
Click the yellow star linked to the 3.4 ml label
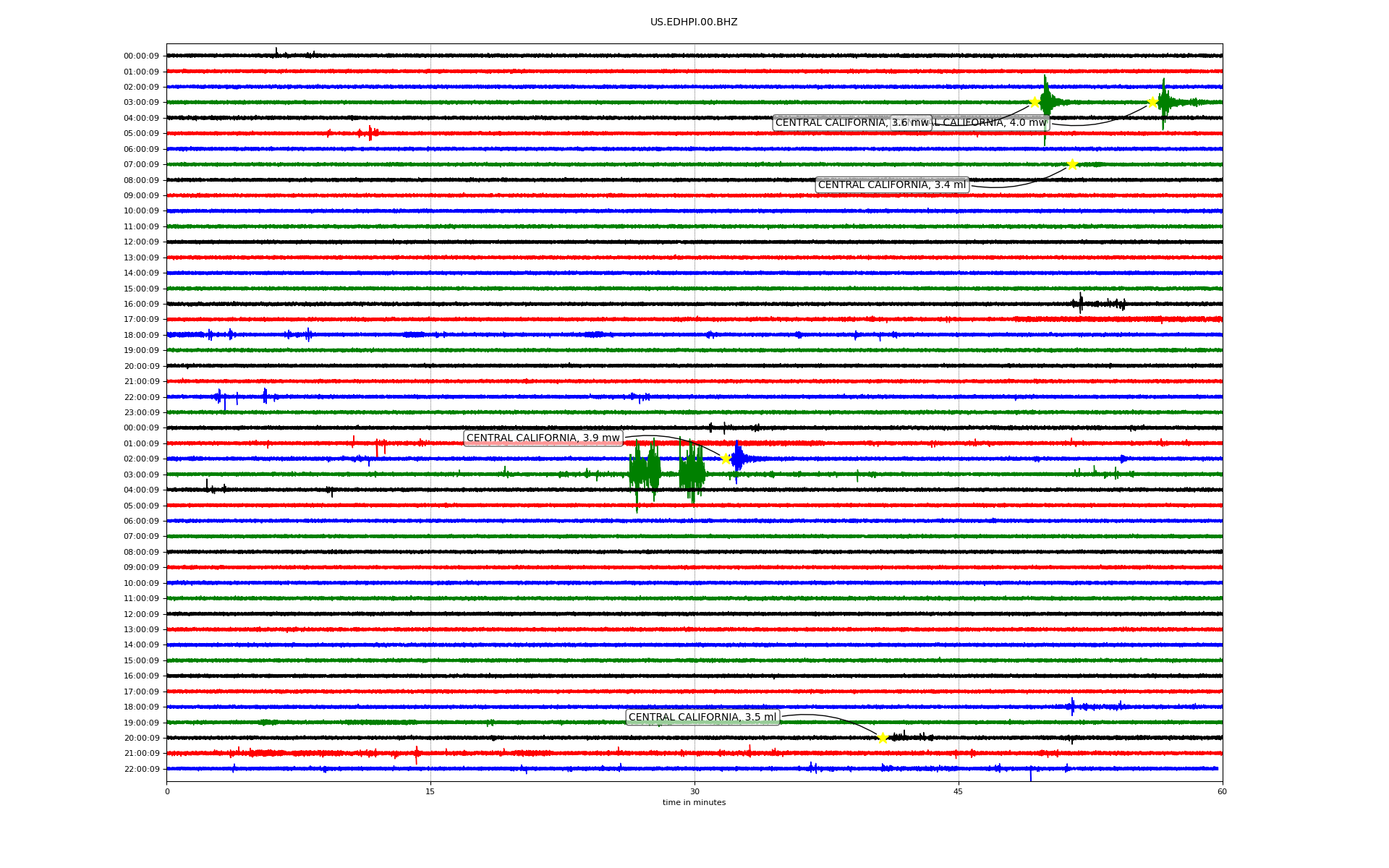point(1072,164)
